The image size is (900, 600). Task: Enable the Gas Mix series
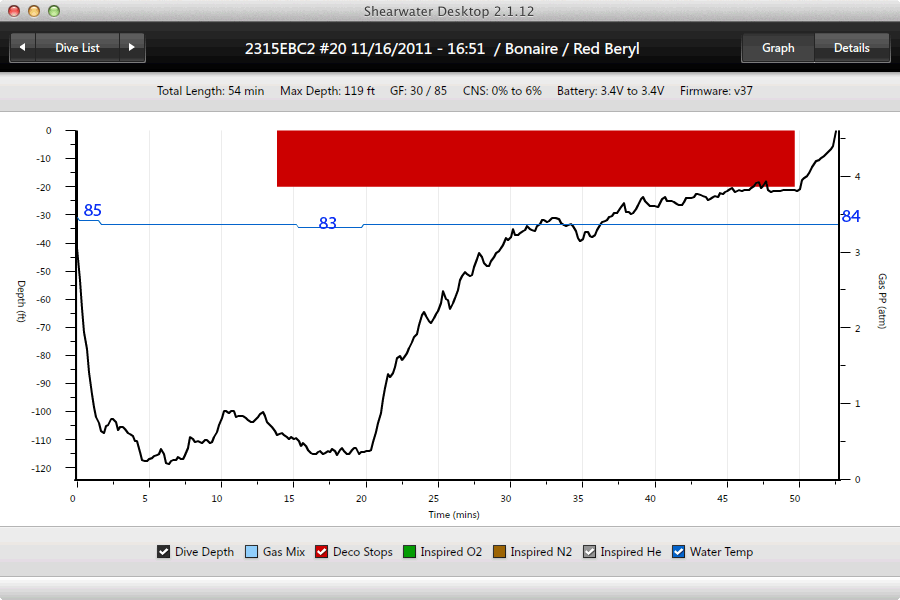click(251, 552)
